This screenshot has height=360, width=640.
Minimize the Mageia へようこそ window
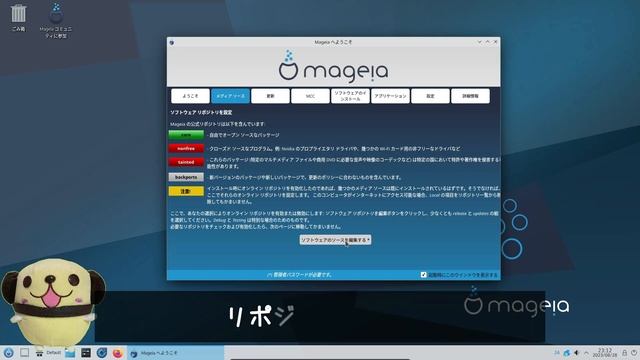[480, 42]
